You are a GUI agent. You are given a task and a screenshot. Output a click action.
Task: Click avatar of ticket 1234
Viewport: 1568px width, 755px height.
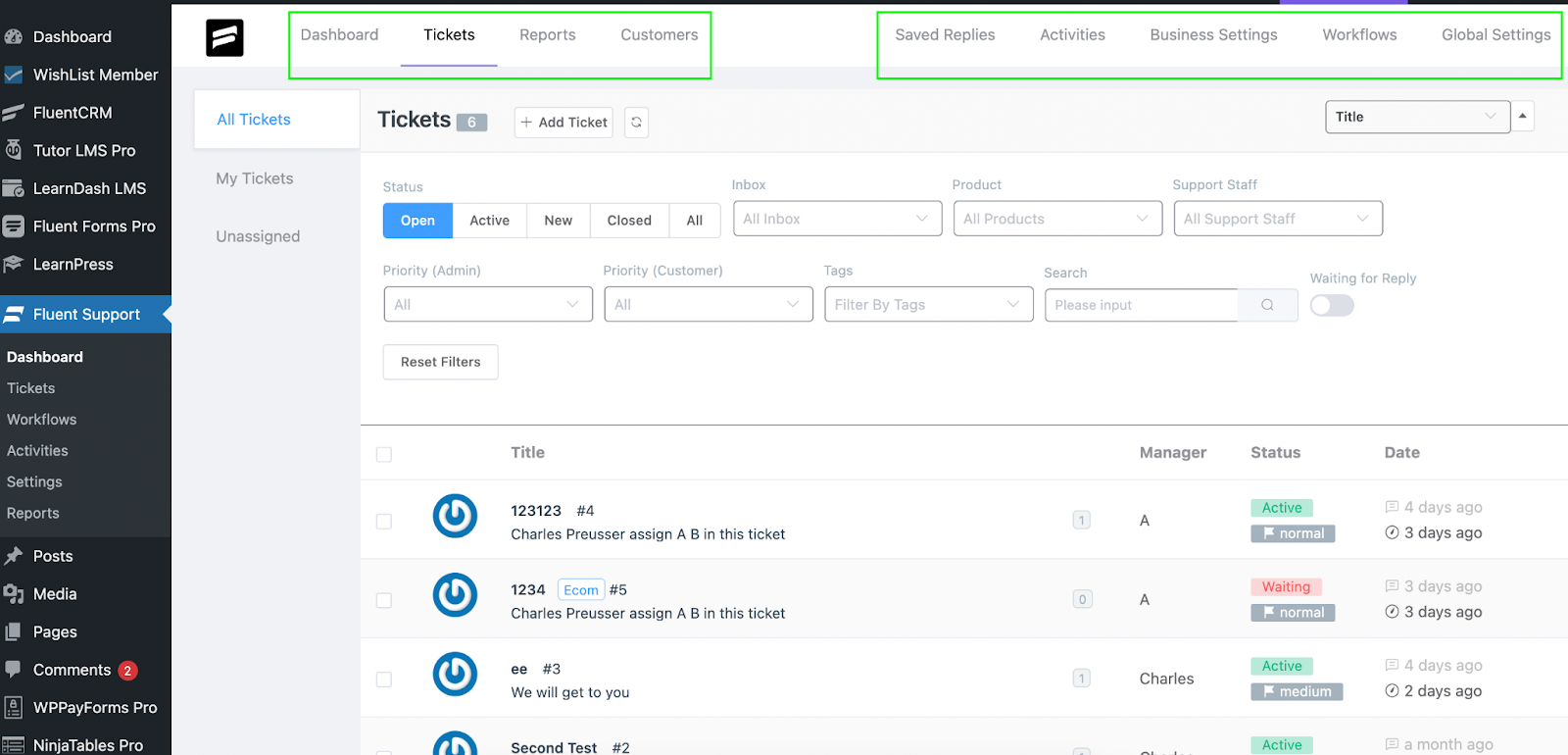pos(455,595)
